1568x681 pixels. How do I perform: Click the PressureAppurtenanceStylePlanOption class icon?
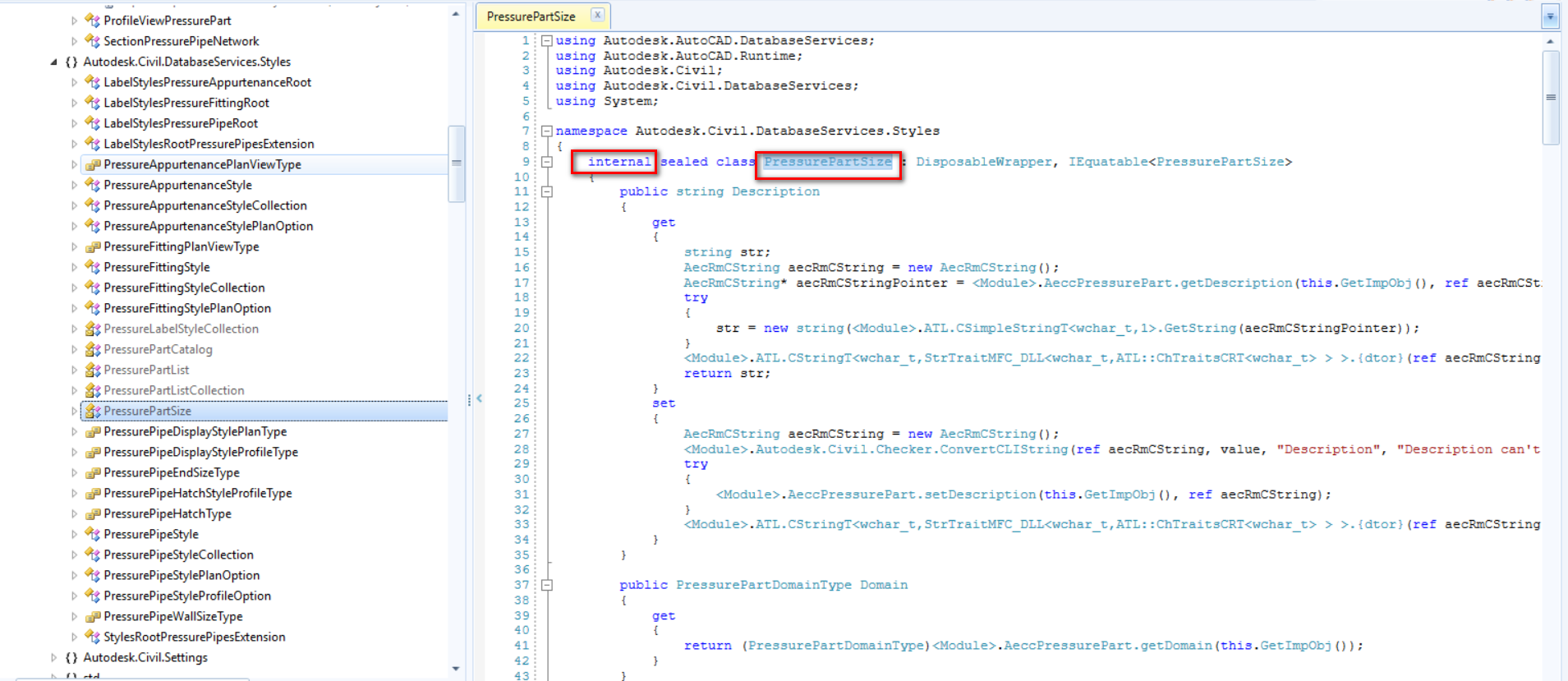click(92, 226)
